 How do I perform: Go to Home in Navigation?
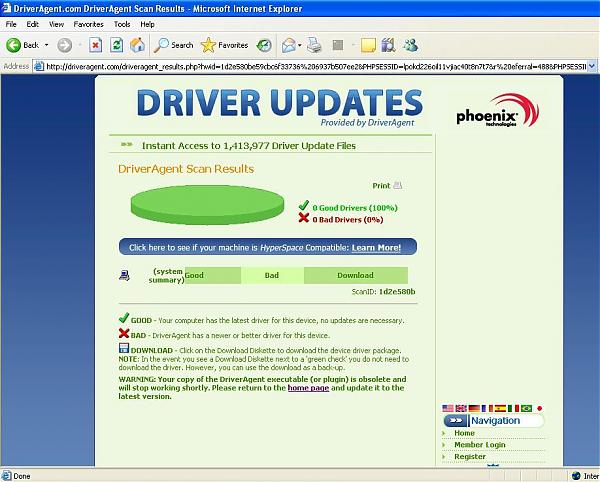coord(464,433)
